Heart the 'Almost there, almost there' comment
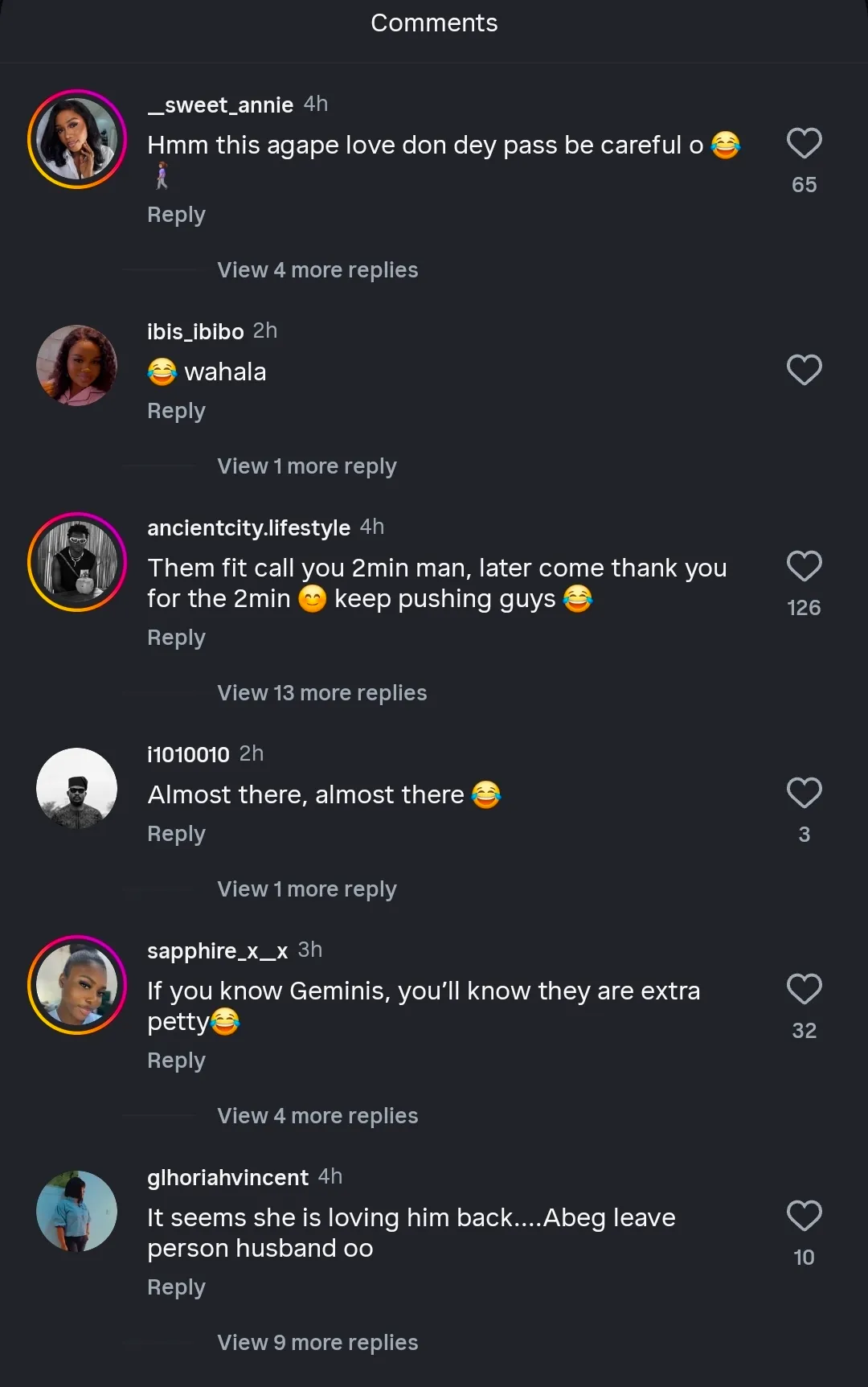This screenshot has height=1387, width=868. [x=804, y=794]
